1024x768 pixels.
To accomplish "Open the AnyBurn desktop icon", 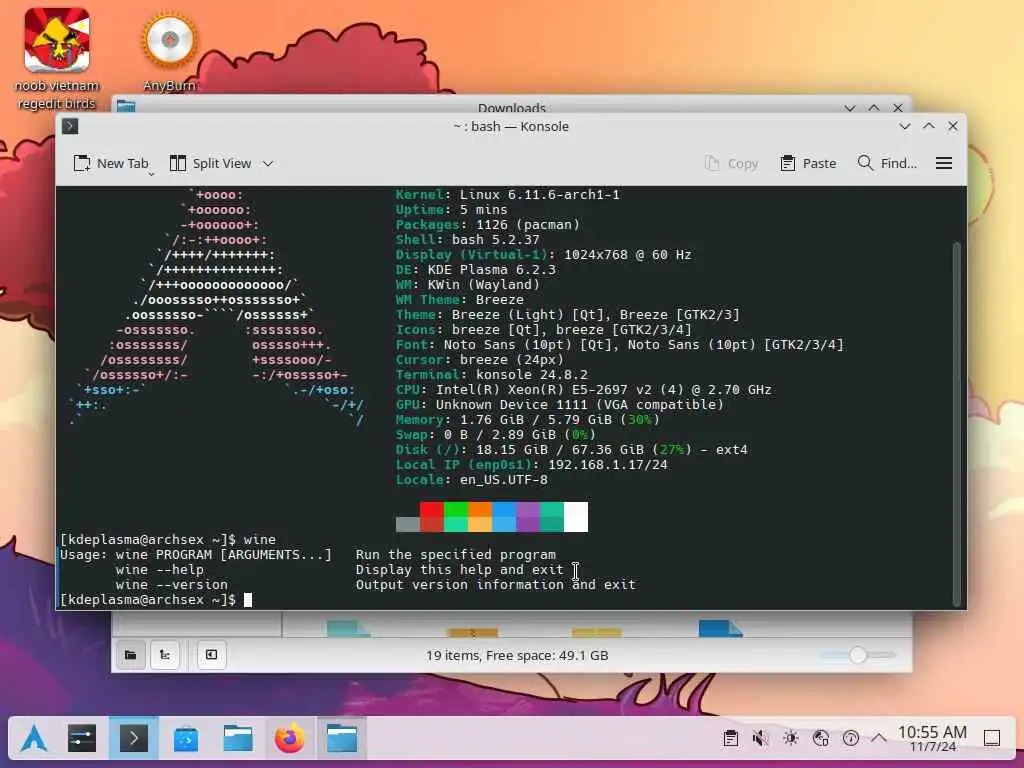I will point(169,52).
